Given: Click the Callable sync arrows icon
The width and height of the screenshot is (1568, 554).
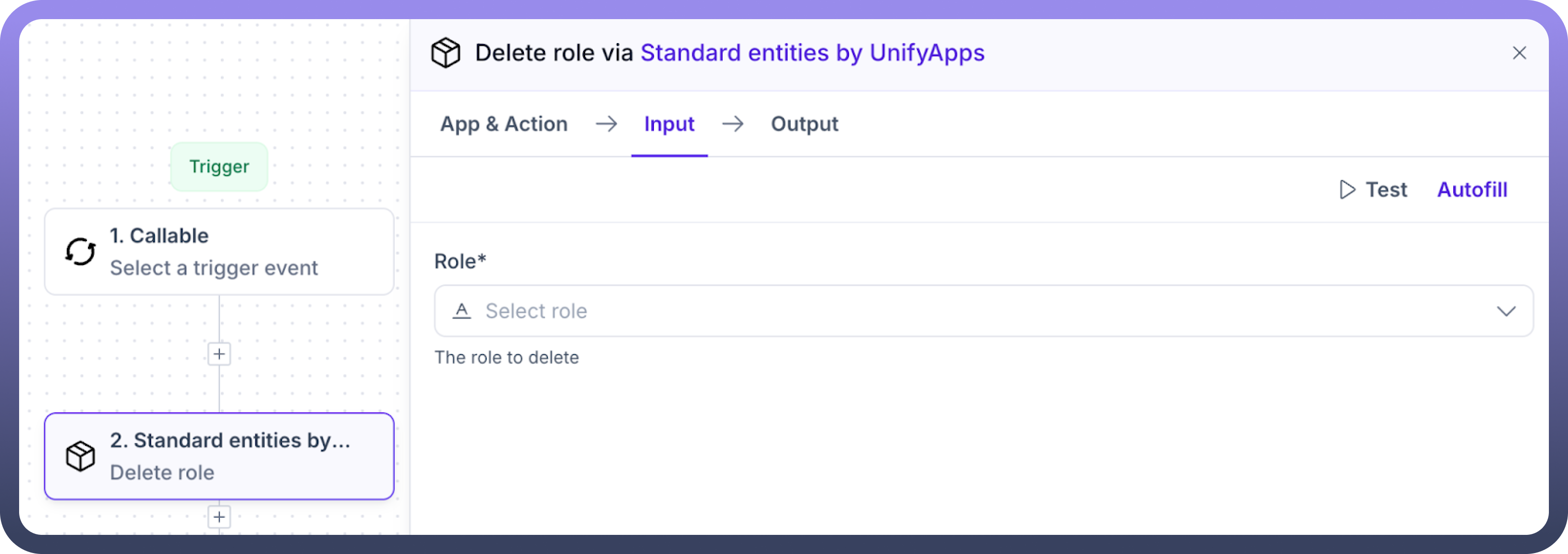Looking at the screenshot, I should pyautogui.click(x=80, y=252).
